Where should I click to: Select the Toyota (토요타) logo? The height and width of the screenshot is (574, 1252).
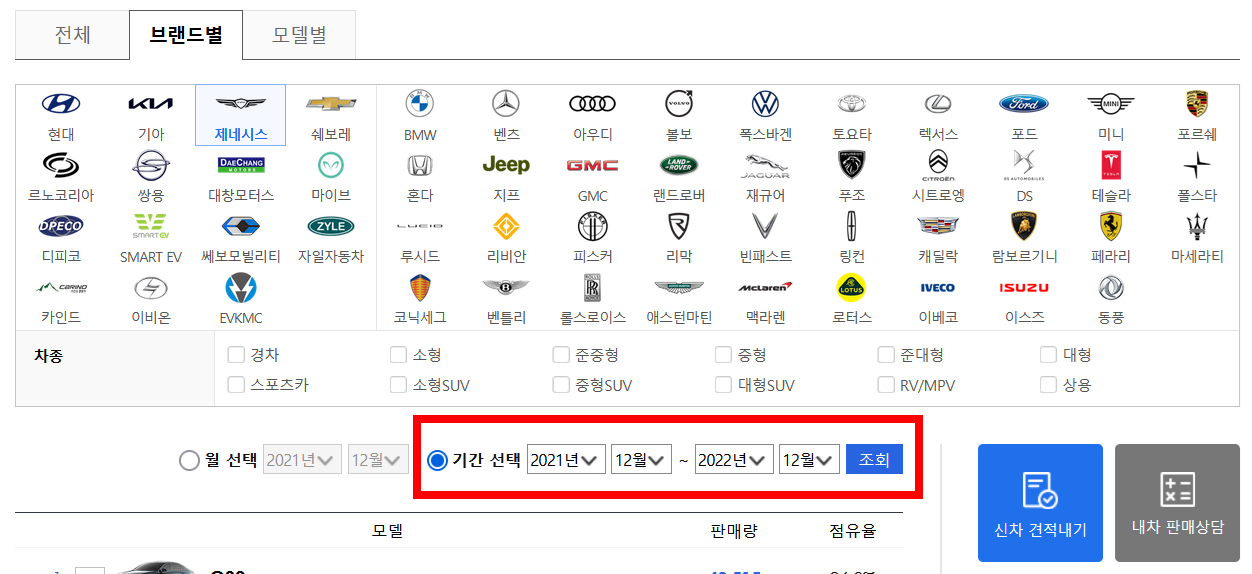point(851,103)
